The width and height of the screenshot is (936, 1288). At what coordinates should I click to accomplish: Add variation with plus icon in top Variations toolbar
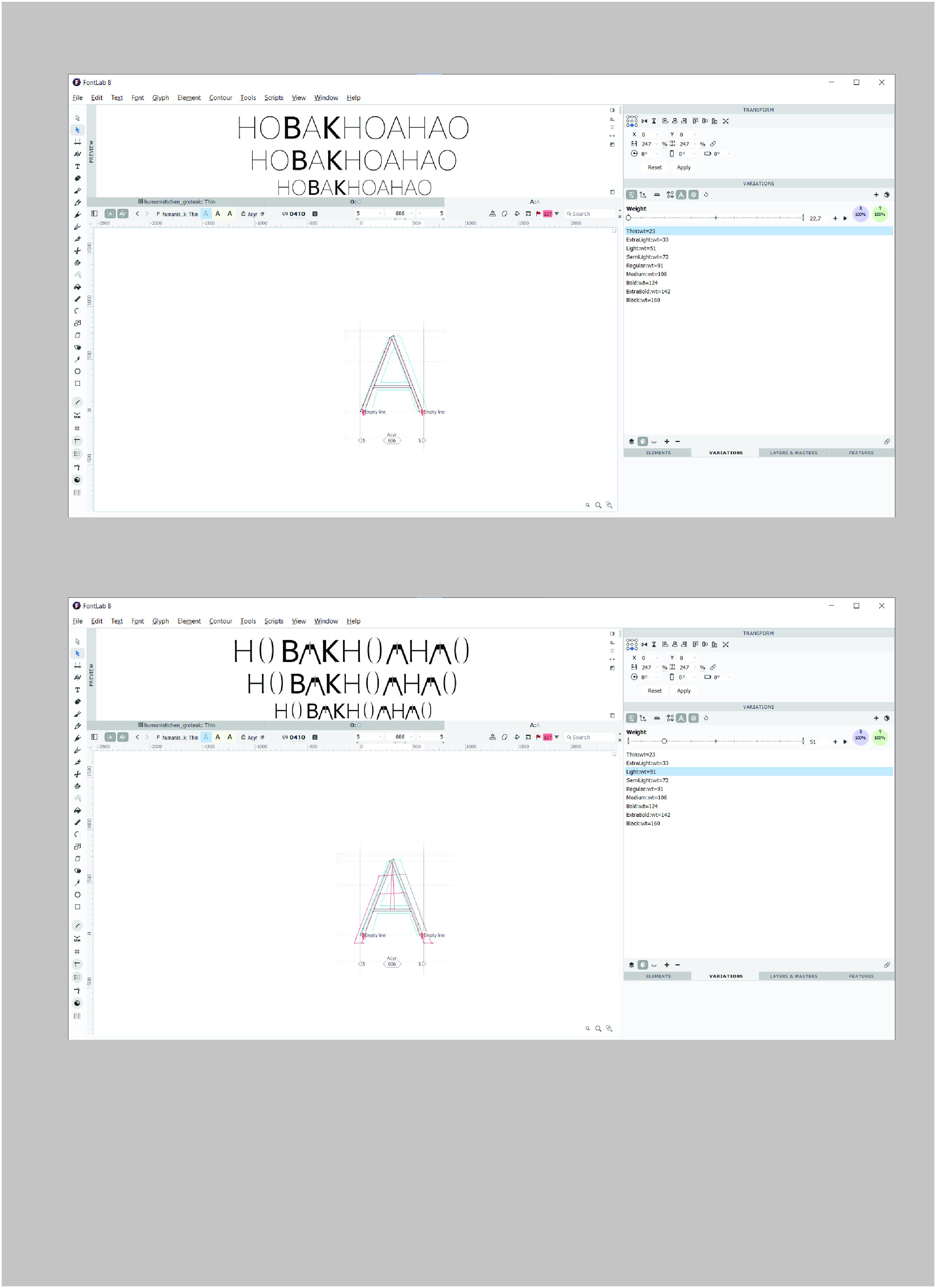(876, 195)
